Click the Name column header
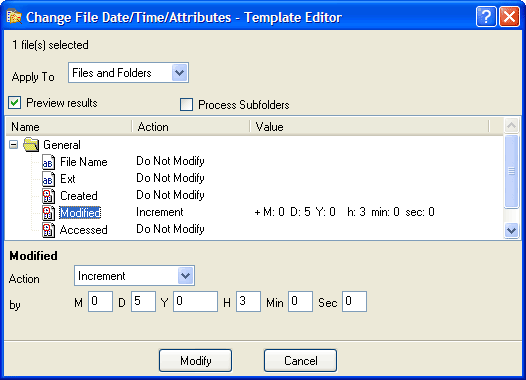This screenshot has width=526, height=380. click(x=69, y=127)
